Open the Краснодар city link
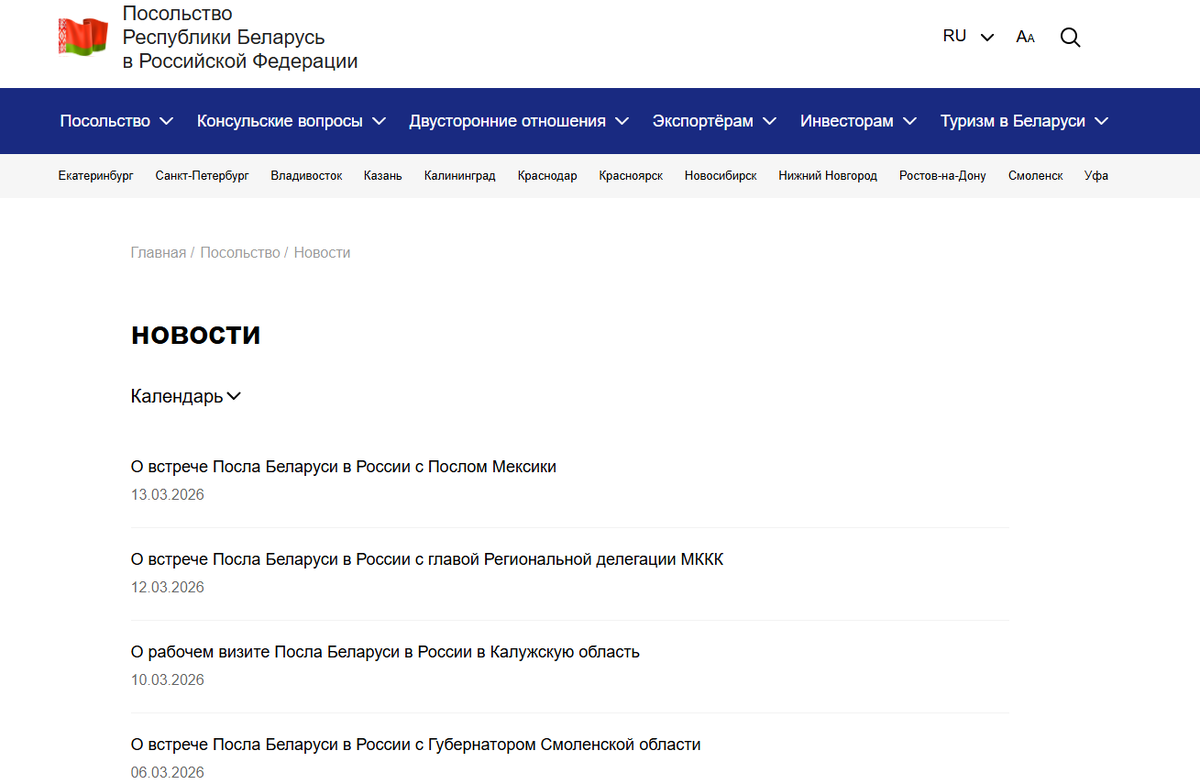 (547, 176)
